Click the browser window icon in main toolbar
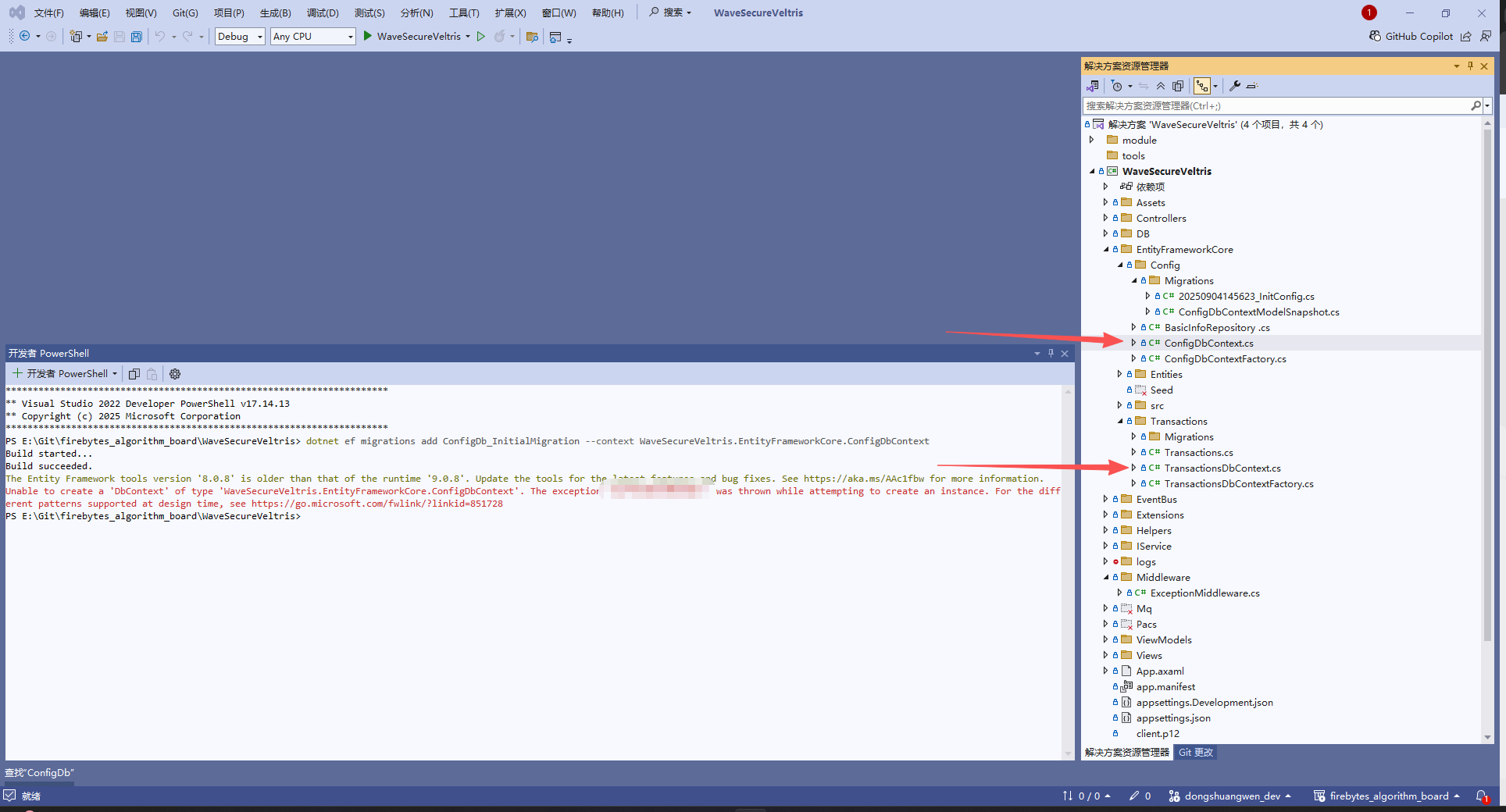Image resolution: width=1506 pixels, height=812 pixels. click(x=555, y=37)
